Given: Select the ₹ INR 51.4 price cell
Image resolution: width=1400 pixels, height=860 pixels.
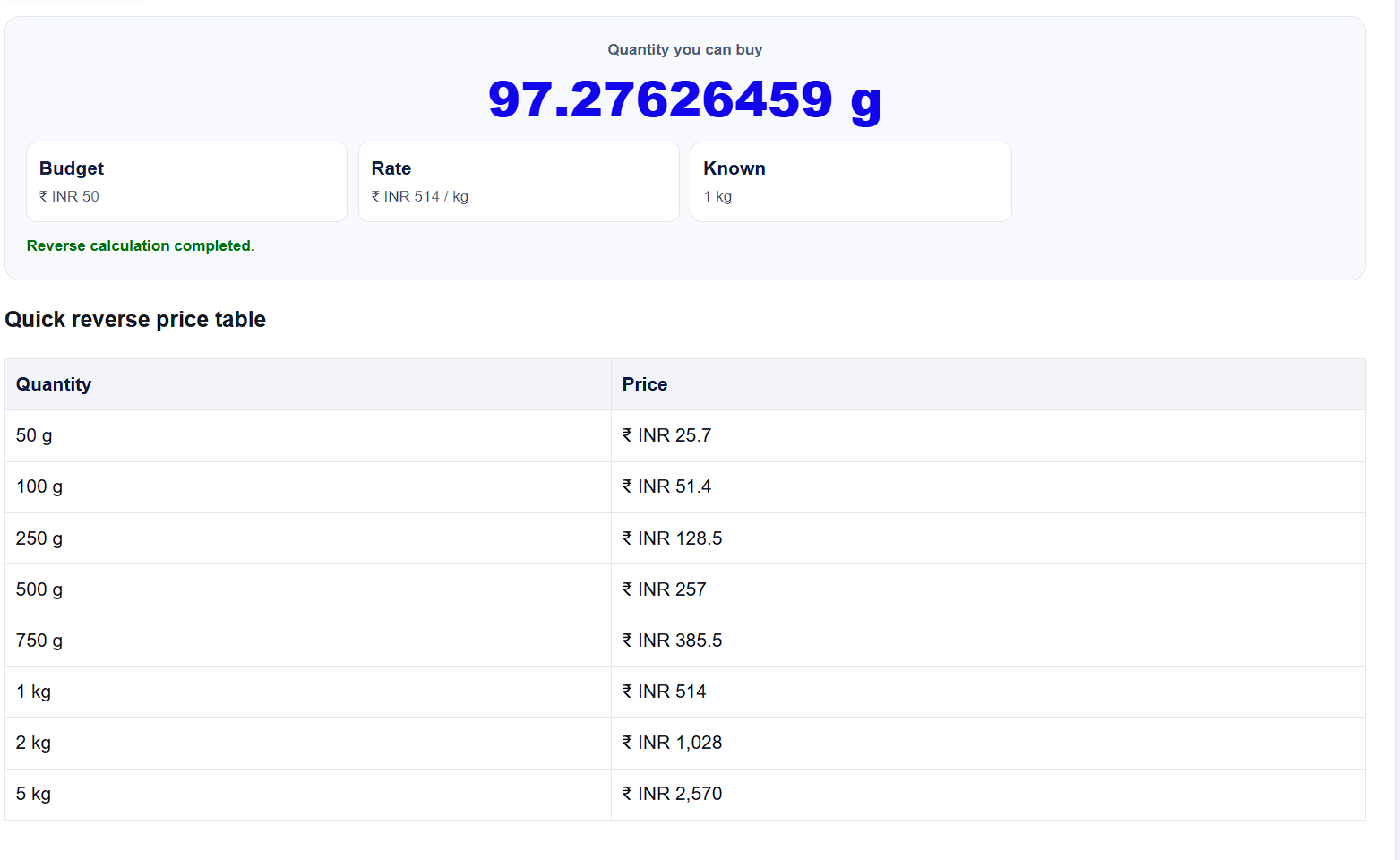Looking at the screenshot, I should [988, 487].
